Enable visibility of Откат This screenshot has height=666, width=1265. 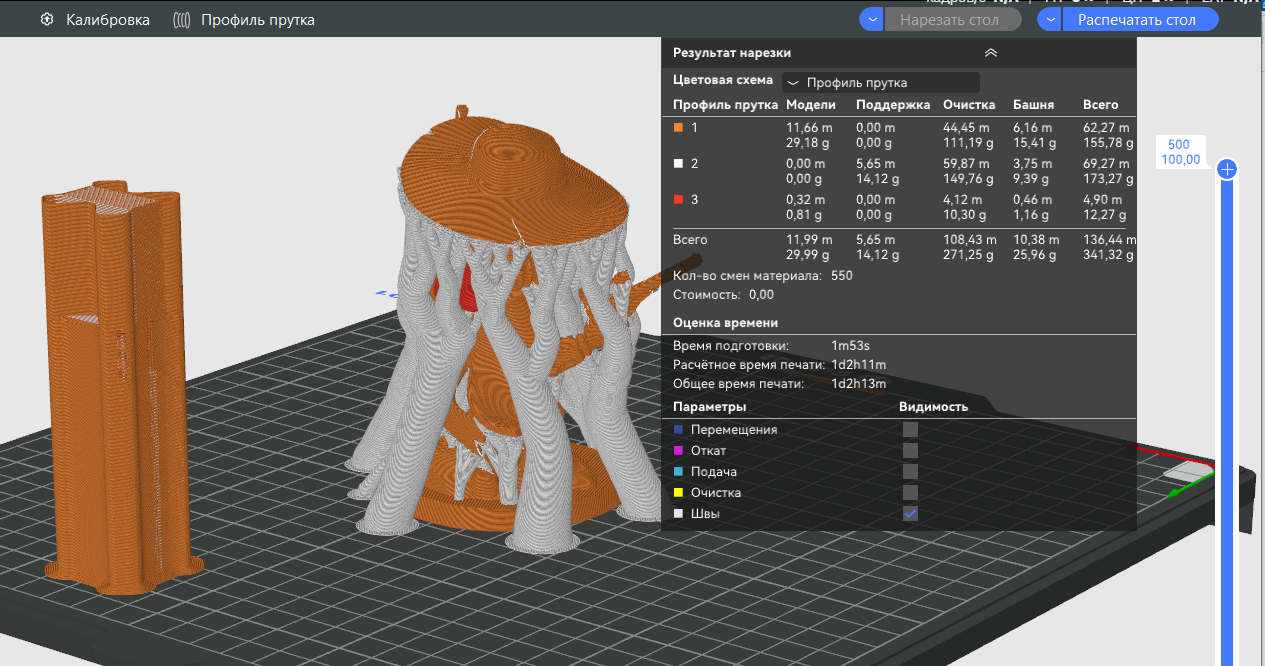910,451
